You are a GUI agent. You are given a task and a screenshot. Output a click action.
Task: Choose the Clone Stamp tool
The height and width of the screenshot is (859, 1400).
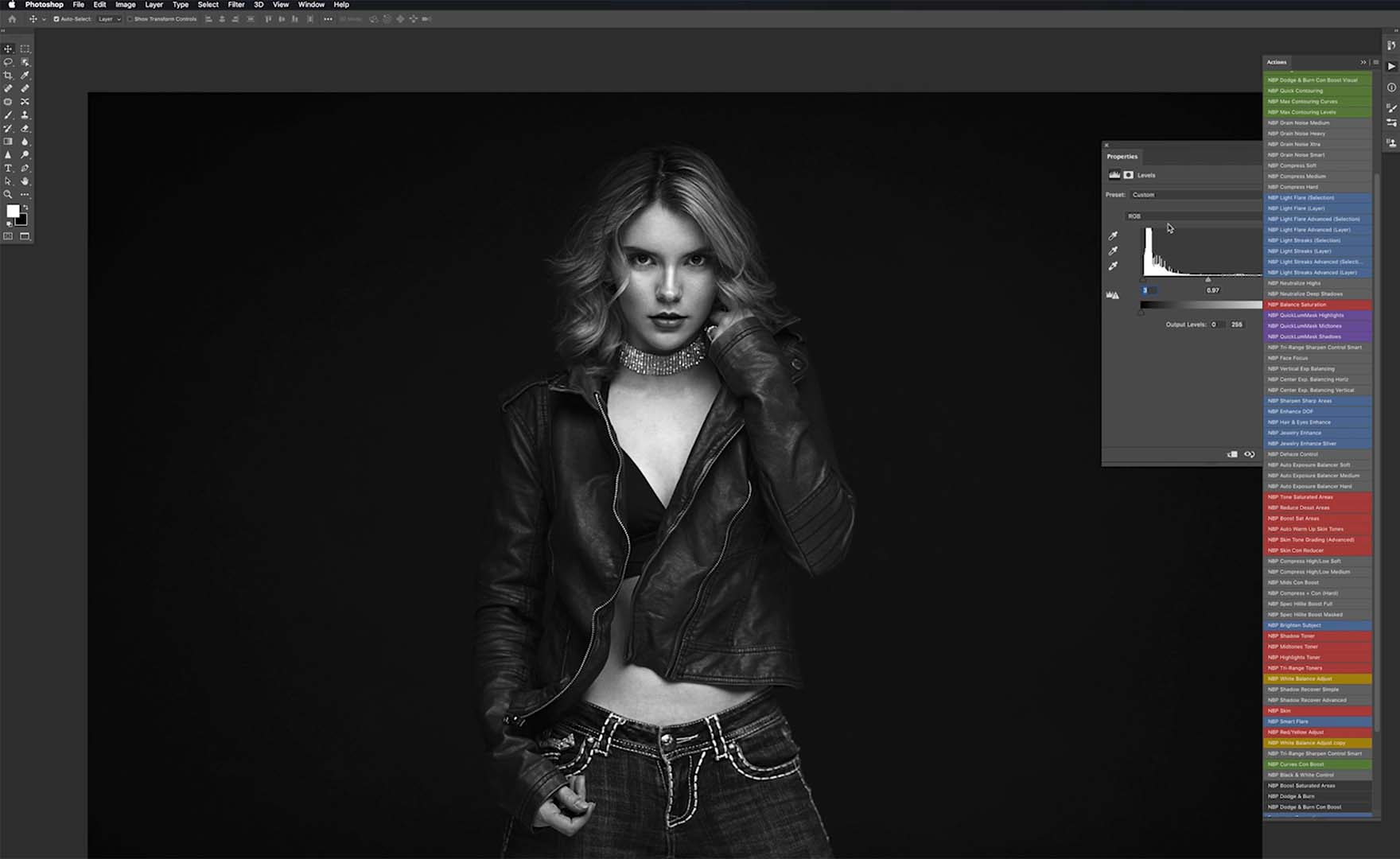point(25,115)
